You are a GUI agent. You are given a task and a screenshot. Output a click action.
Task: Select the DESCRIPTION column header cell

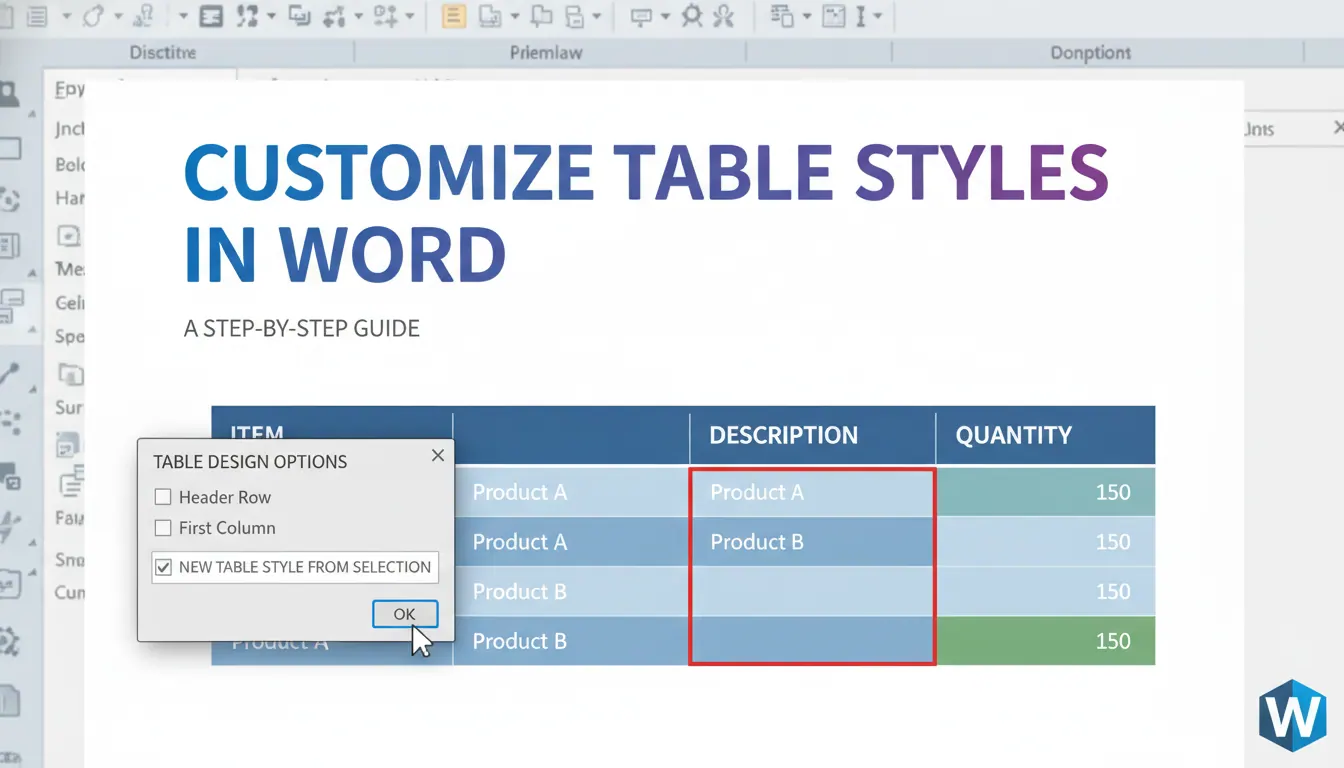click(x=812, y=435)
